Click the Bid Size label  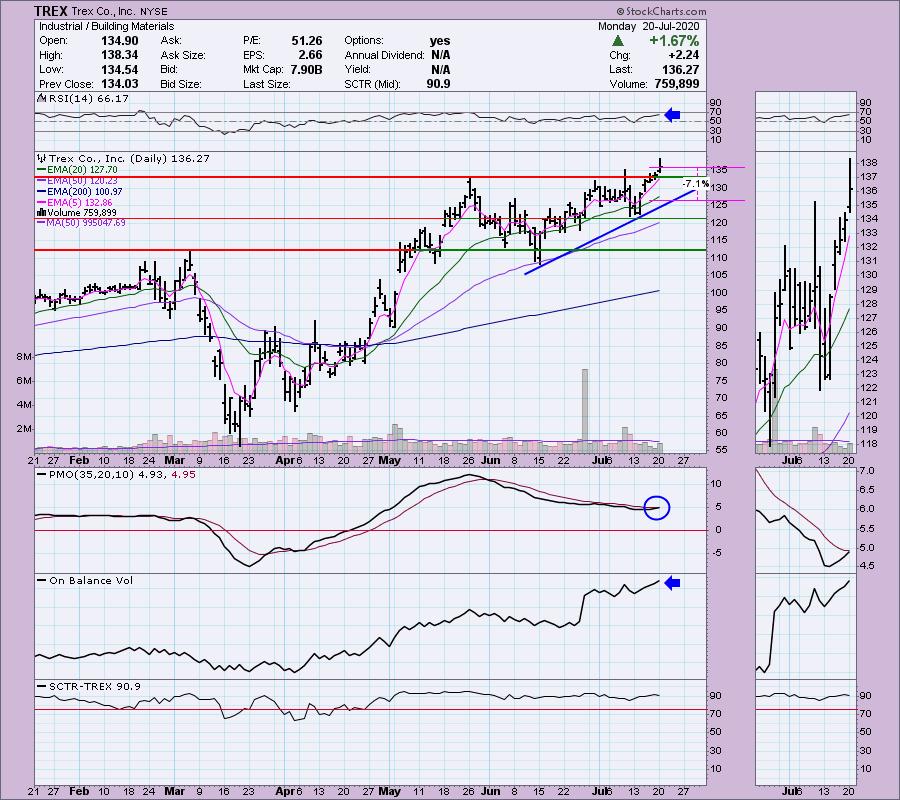181,84
